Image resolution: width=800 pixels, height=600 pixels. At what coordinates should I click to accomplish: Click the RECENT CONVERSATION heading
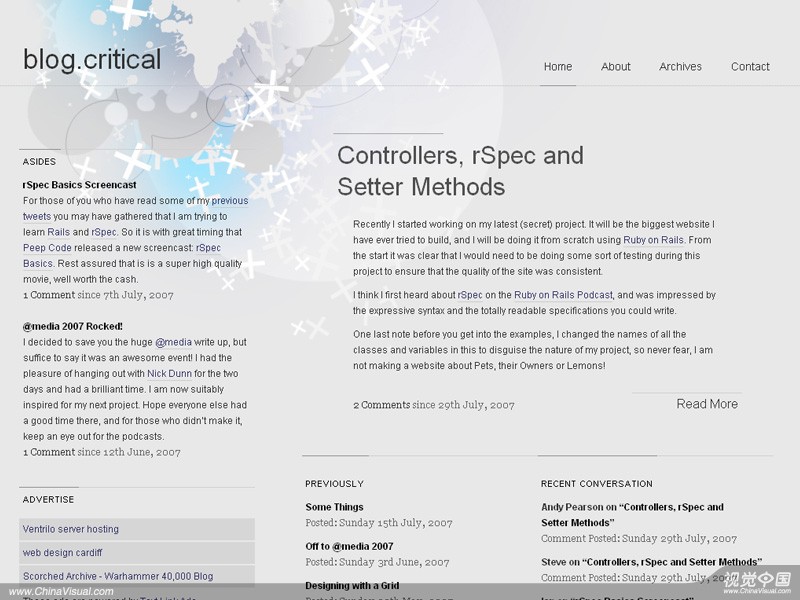coord(596,484)
